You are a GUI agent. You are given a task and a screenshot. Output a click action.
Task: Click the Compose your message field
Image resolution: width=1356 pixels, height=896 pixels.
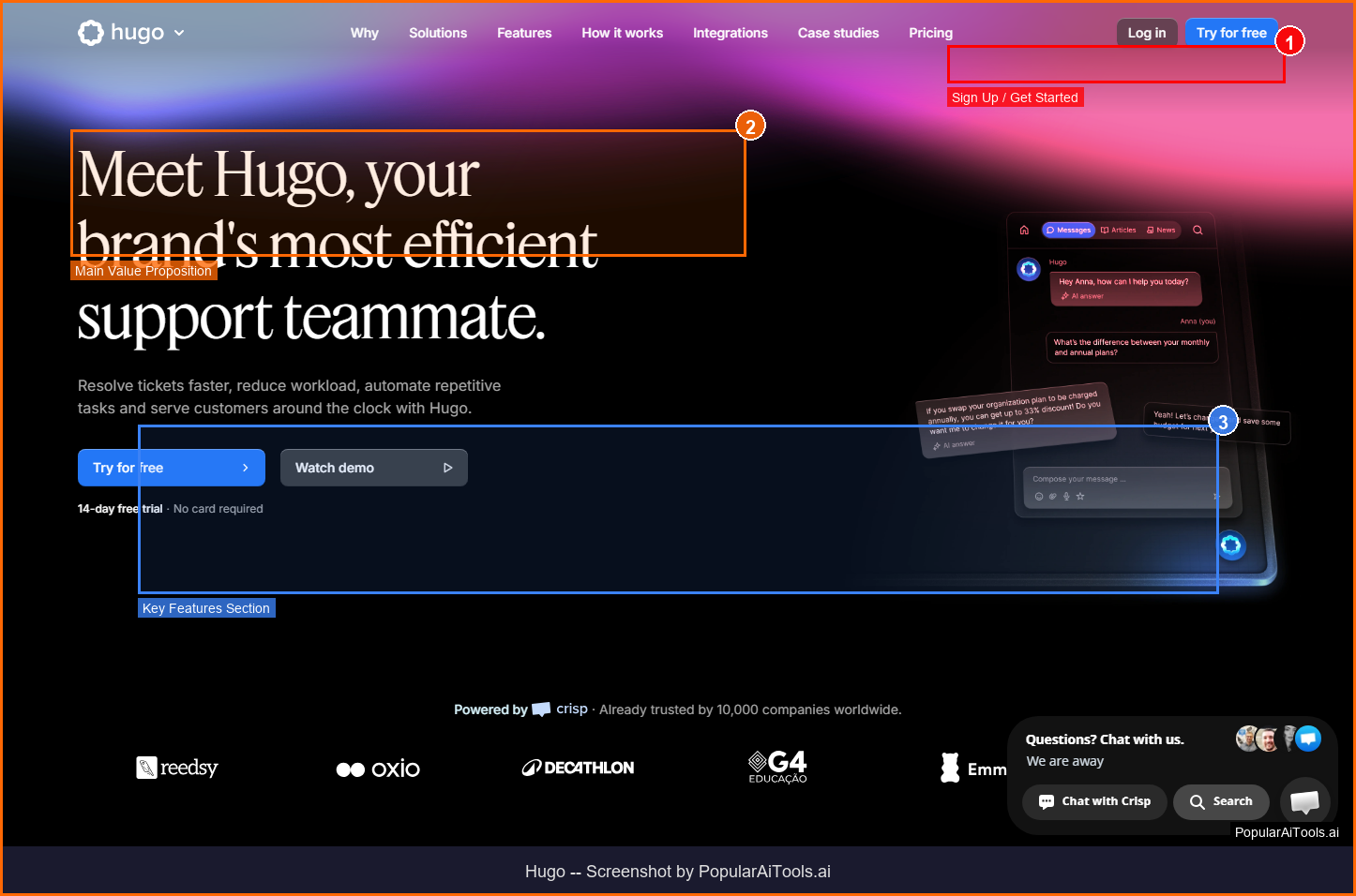1116,479
